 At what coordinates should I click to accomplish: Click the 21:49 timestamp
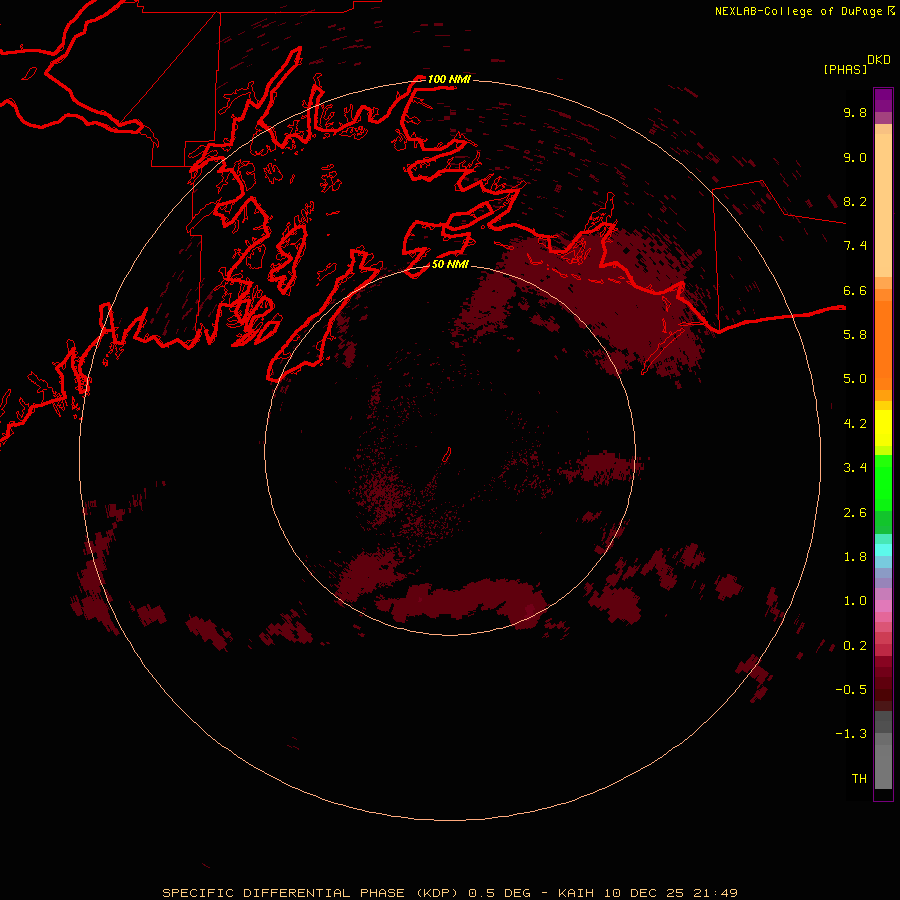pos(715,893)
